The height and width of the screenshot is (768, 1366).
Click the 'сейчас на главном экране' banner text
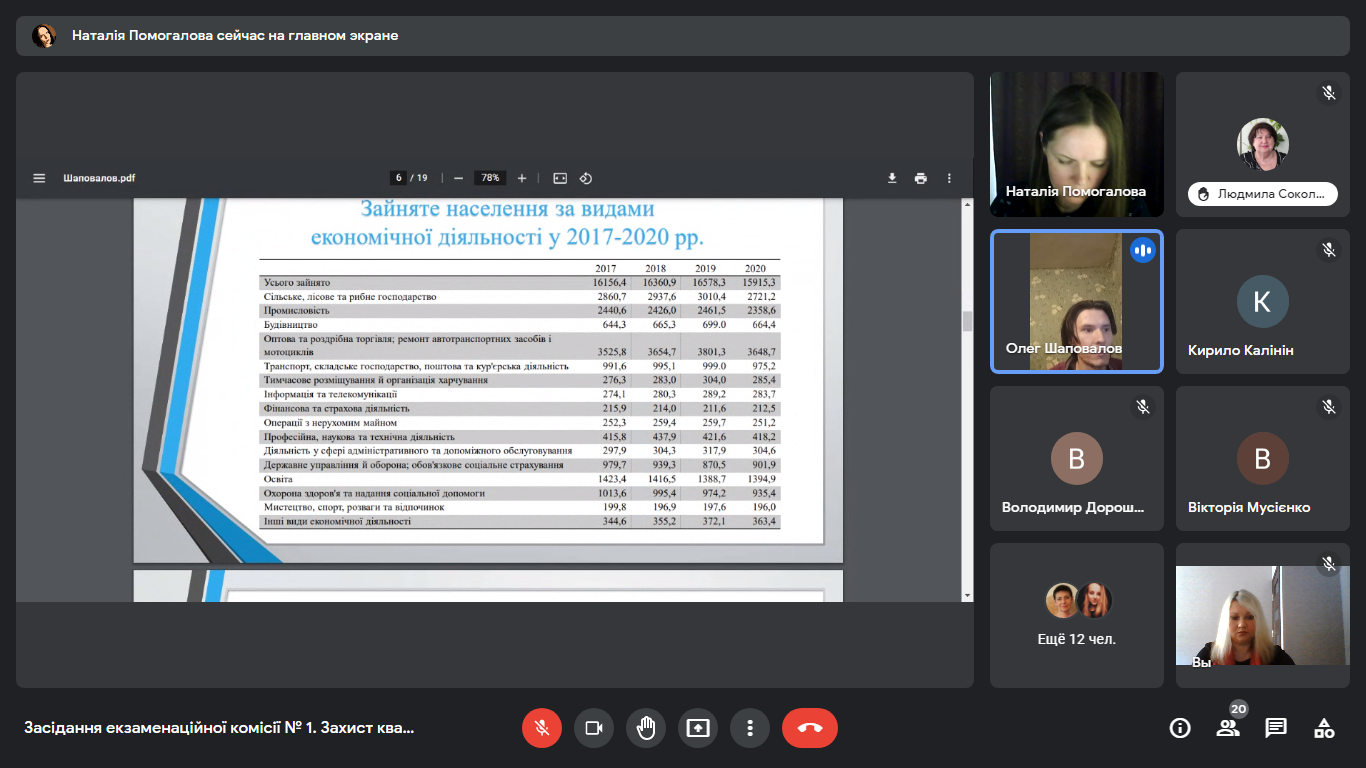308,36
